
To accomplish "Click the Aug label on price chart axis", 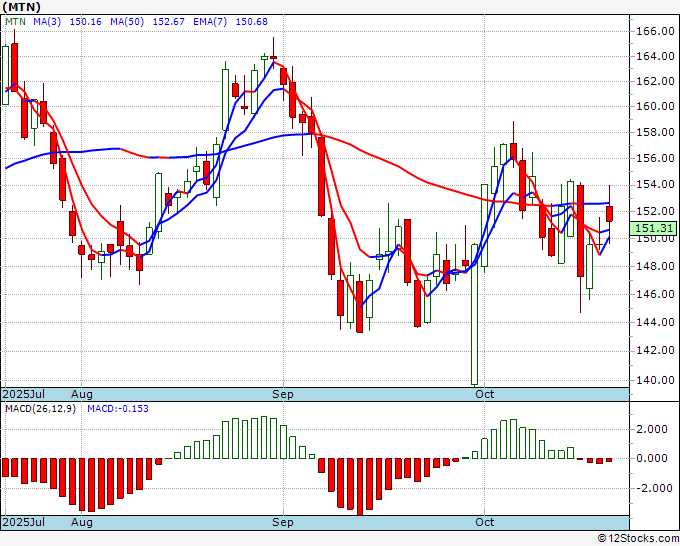I will [x=82, y=394].
